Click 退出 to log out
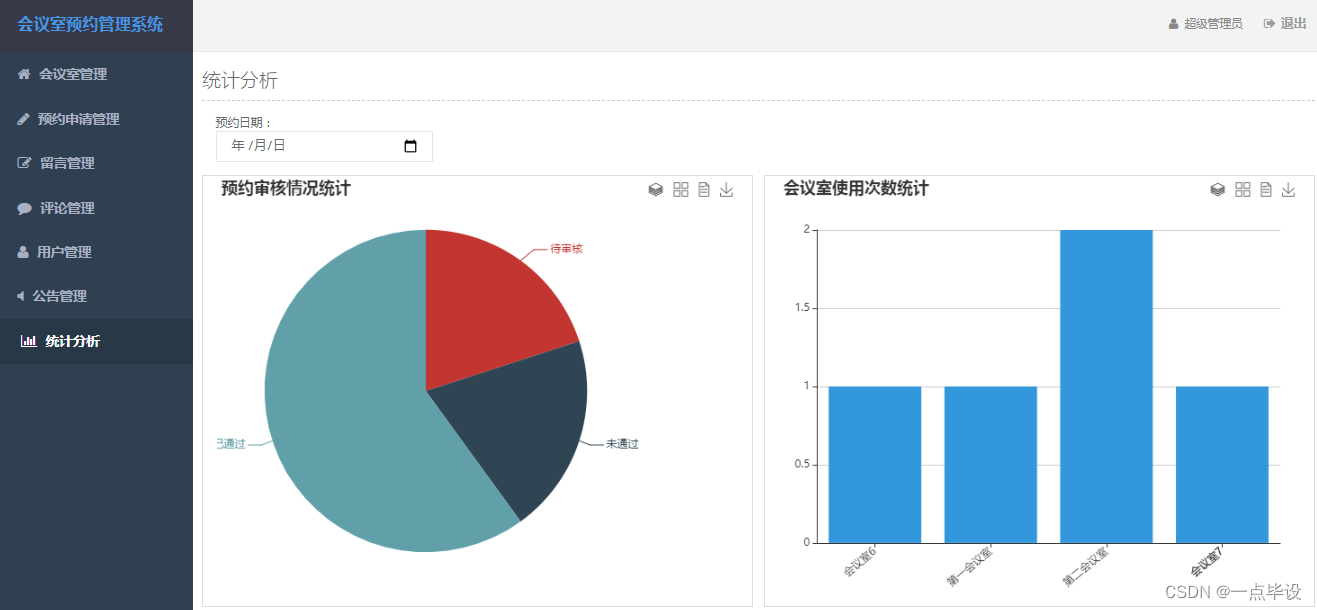Viewport: 1317px width, 610px height. coord(1293,23)
